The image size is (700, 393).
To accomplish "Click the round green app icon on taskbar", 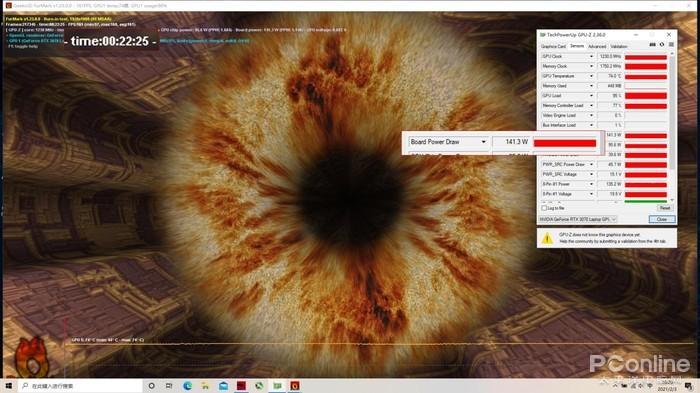I will coord(259,385).
